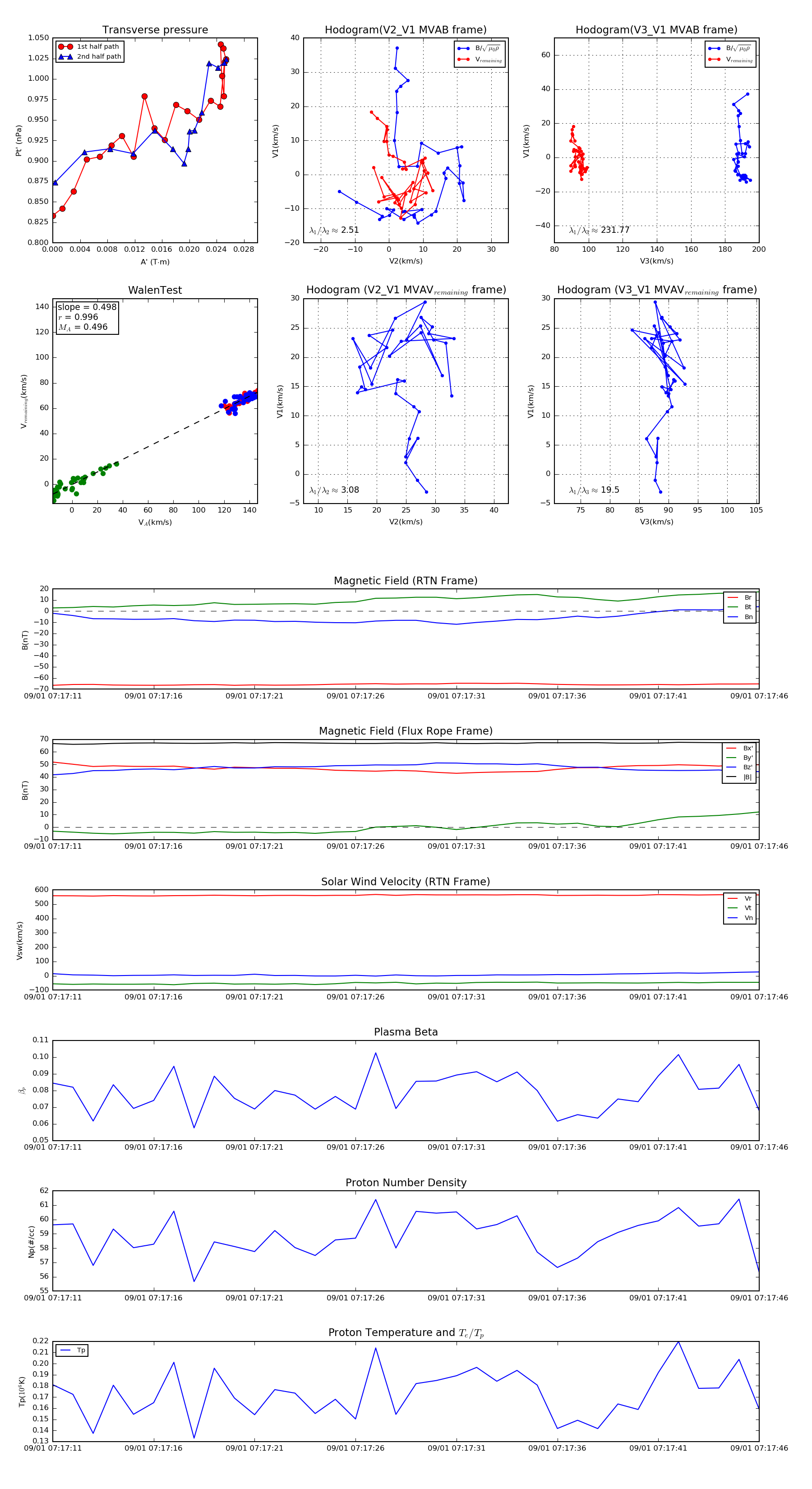
Task: Click the "Vr" legend entry
Action: 740,898
